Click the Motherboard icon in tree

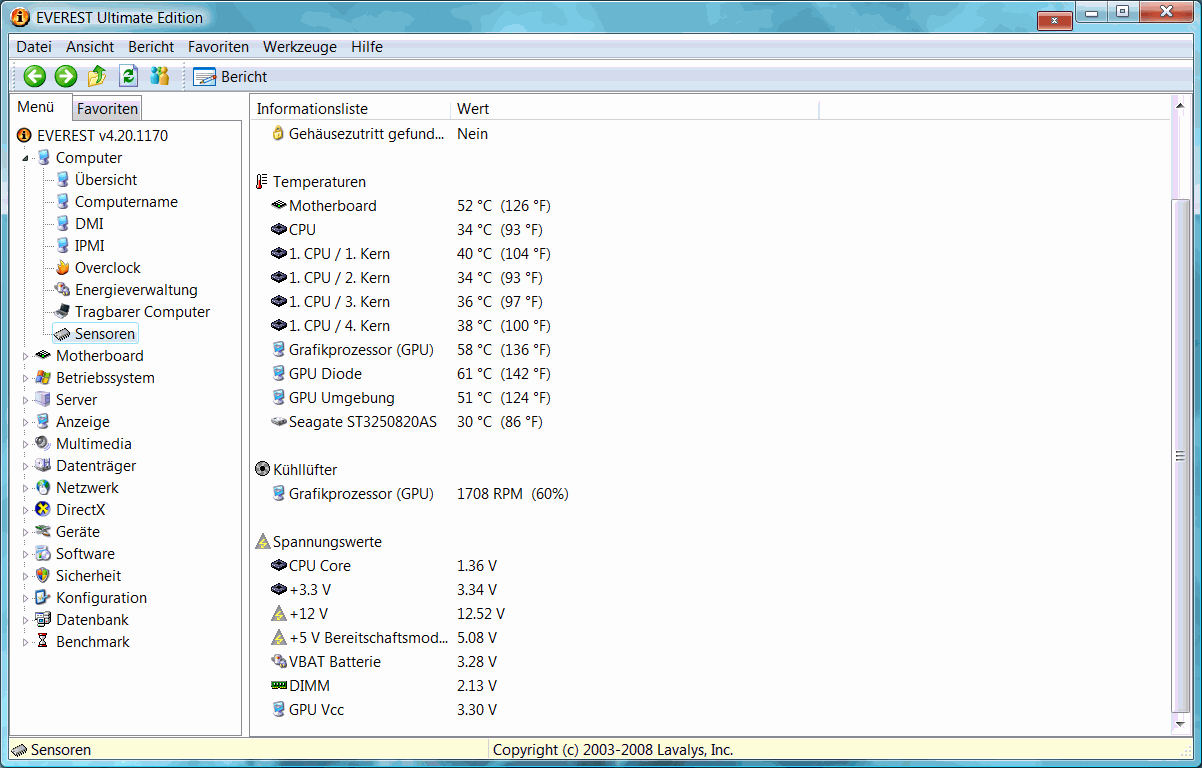point(43,356)
